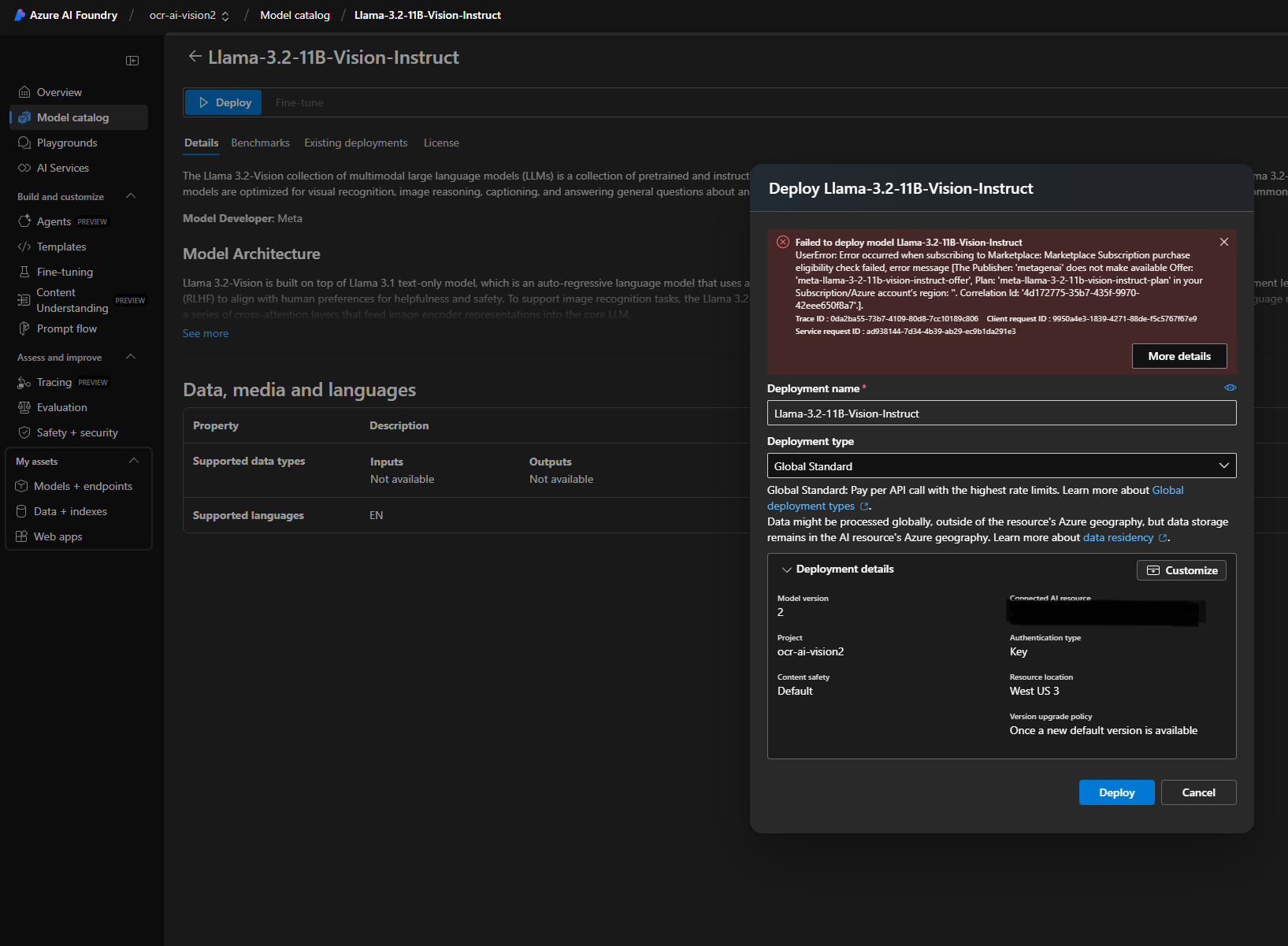Click the Safety + security shield icon
The width and height of the screenshot is (1288, 946).
(x=24, y=432)
